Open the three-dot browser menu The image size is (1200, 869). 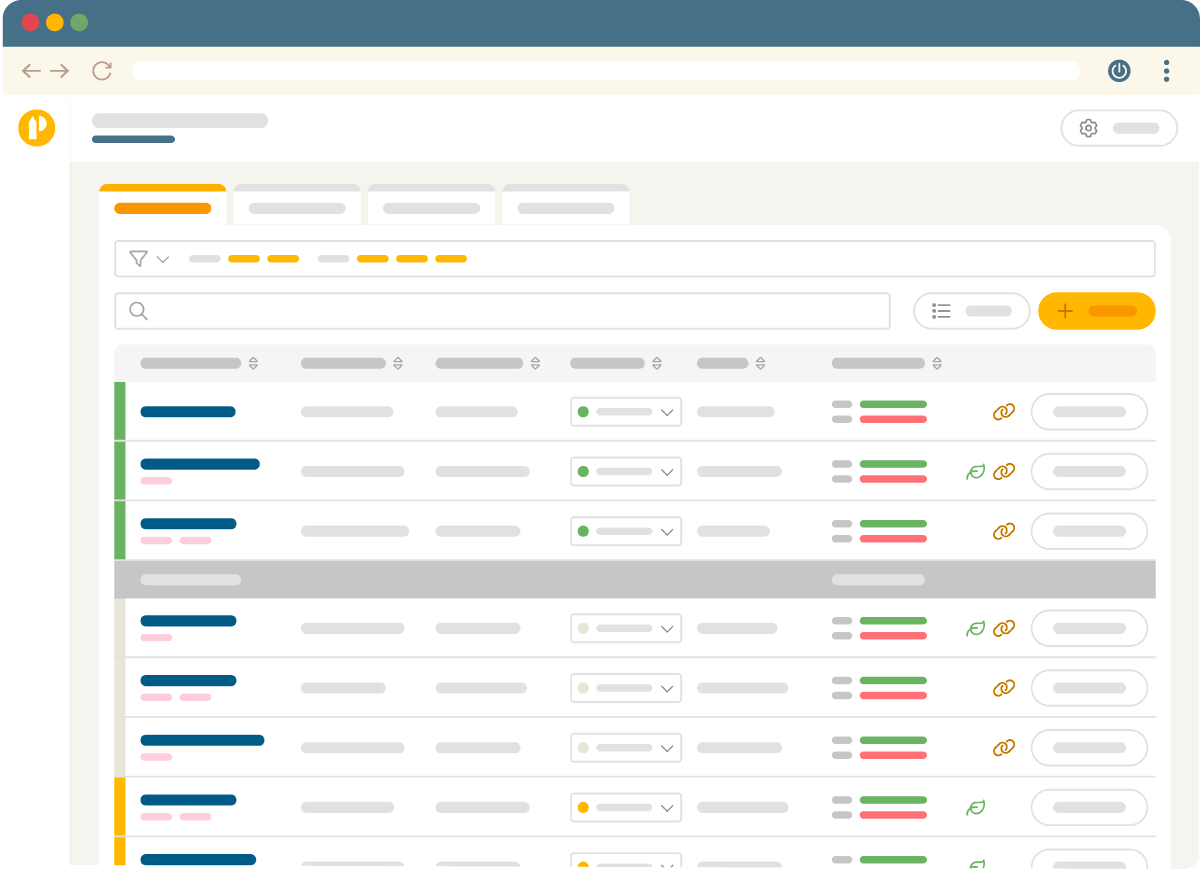[x=1166, y=71]
